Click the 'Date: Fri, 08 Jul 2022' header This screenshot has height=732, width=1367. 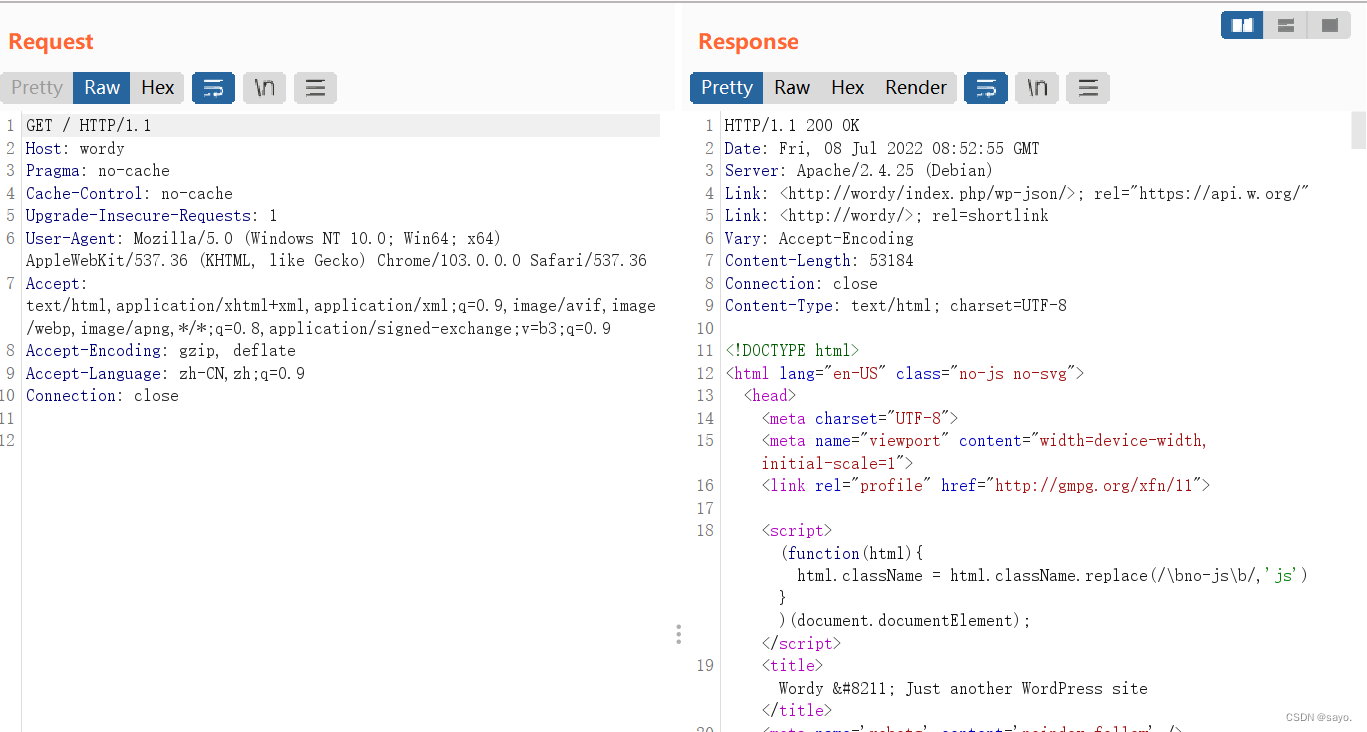coord(882,148)
